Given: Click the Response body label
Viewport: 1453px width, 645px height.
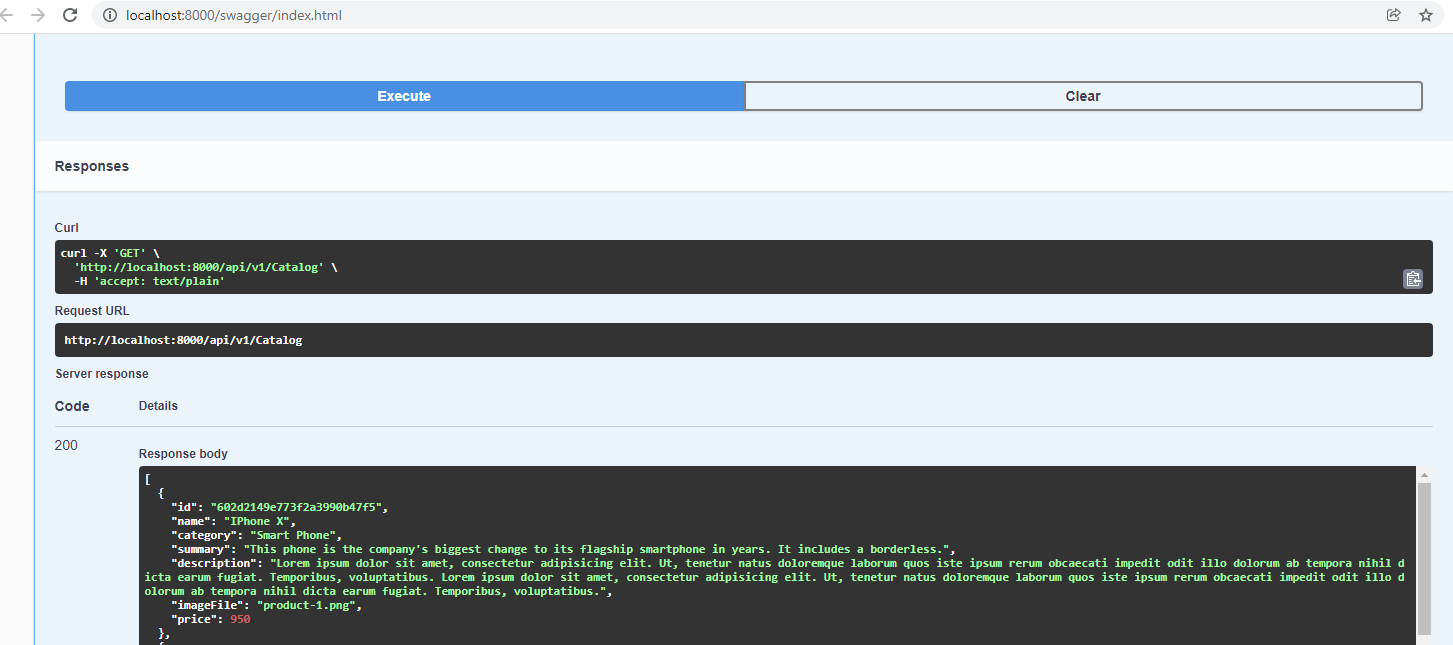Looking at the screenshot, I should coord(183,454).
